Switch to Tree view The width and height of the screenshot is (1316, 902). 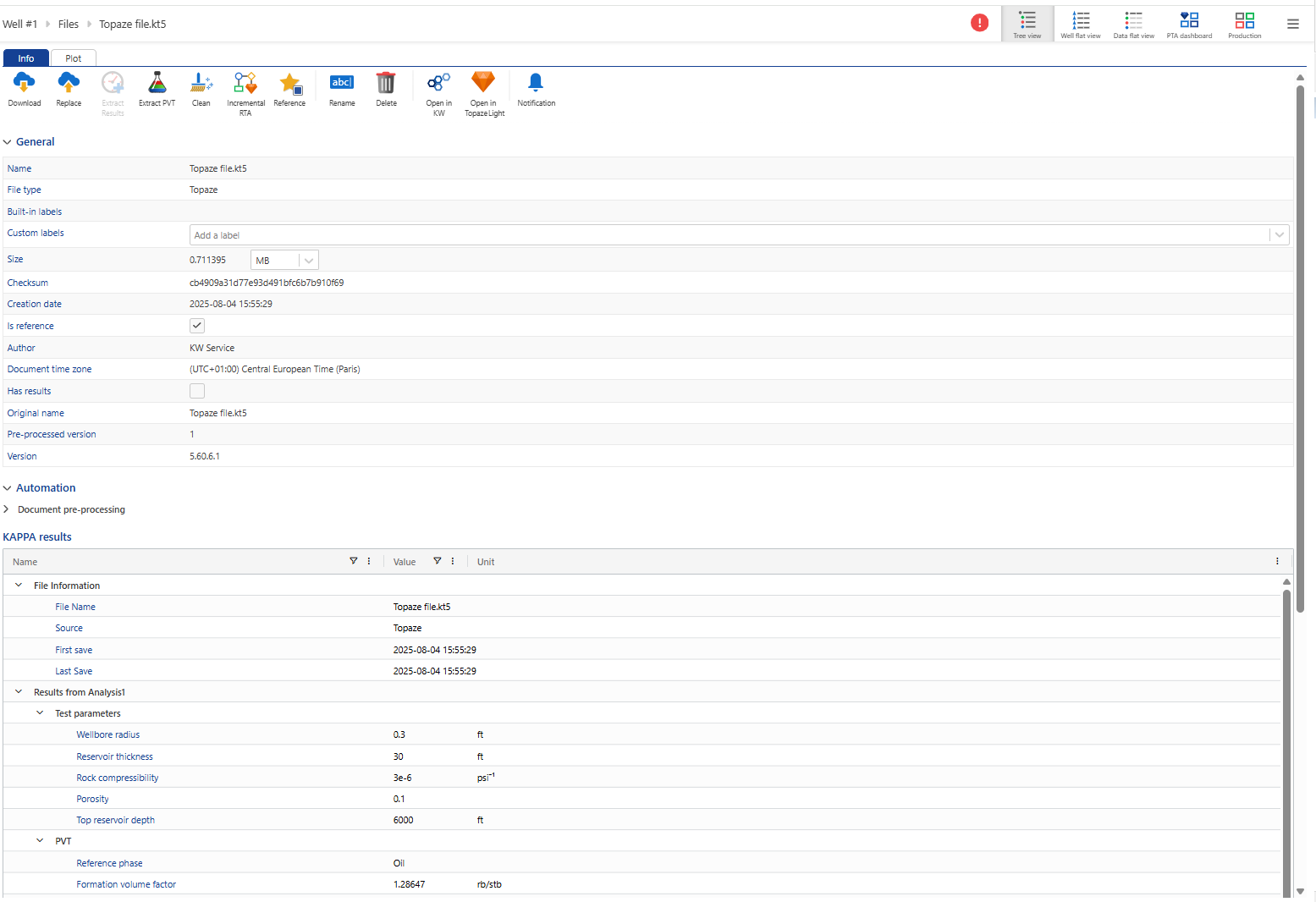[1027, 25]
